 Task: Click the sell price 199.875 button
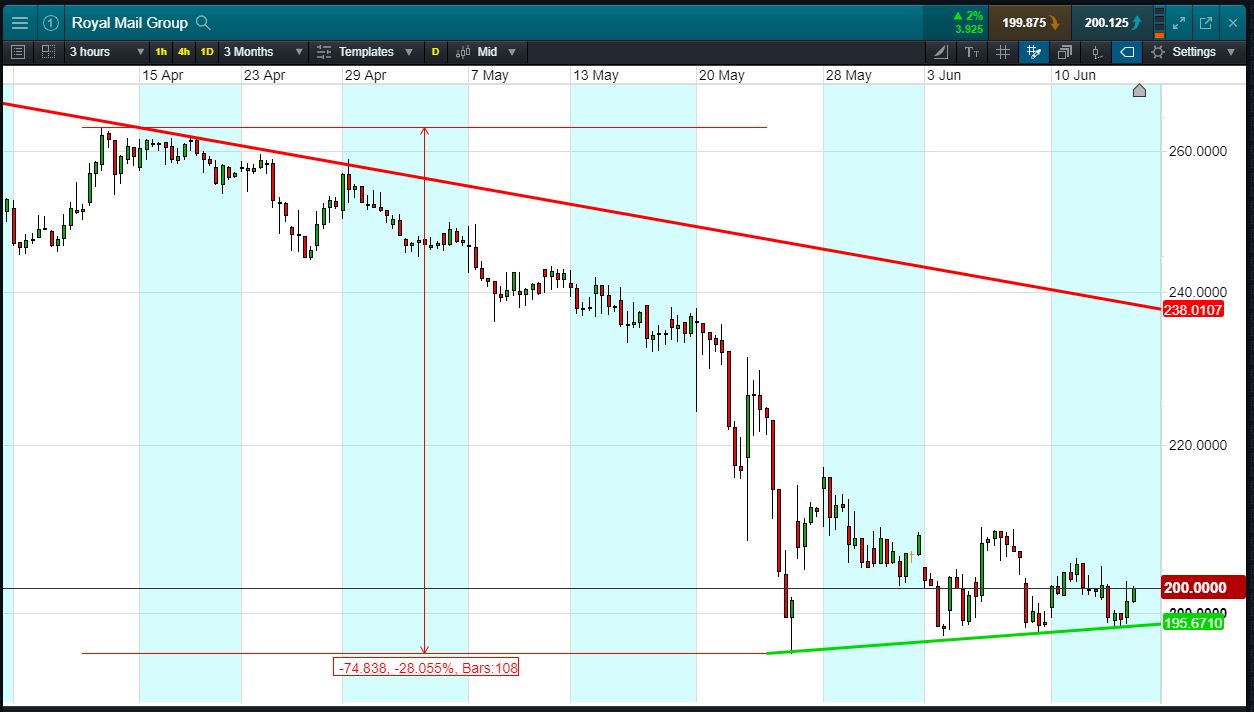(1030, 22)
